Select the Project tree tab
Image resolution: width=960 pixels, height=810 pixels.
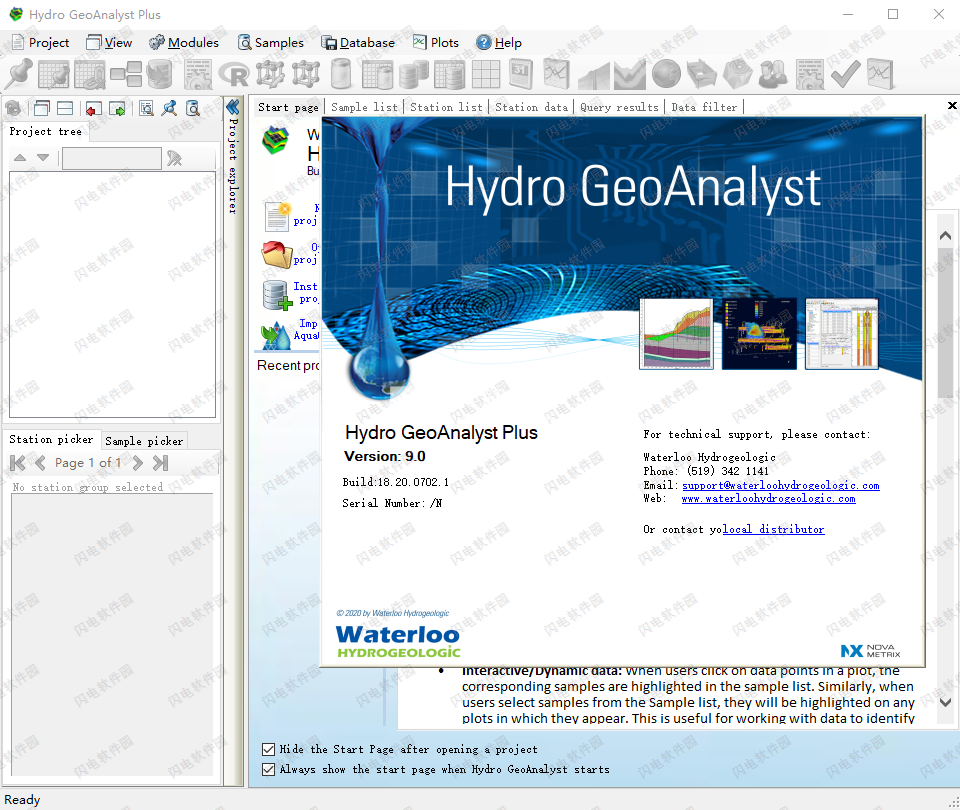click(x=45, y=132)
